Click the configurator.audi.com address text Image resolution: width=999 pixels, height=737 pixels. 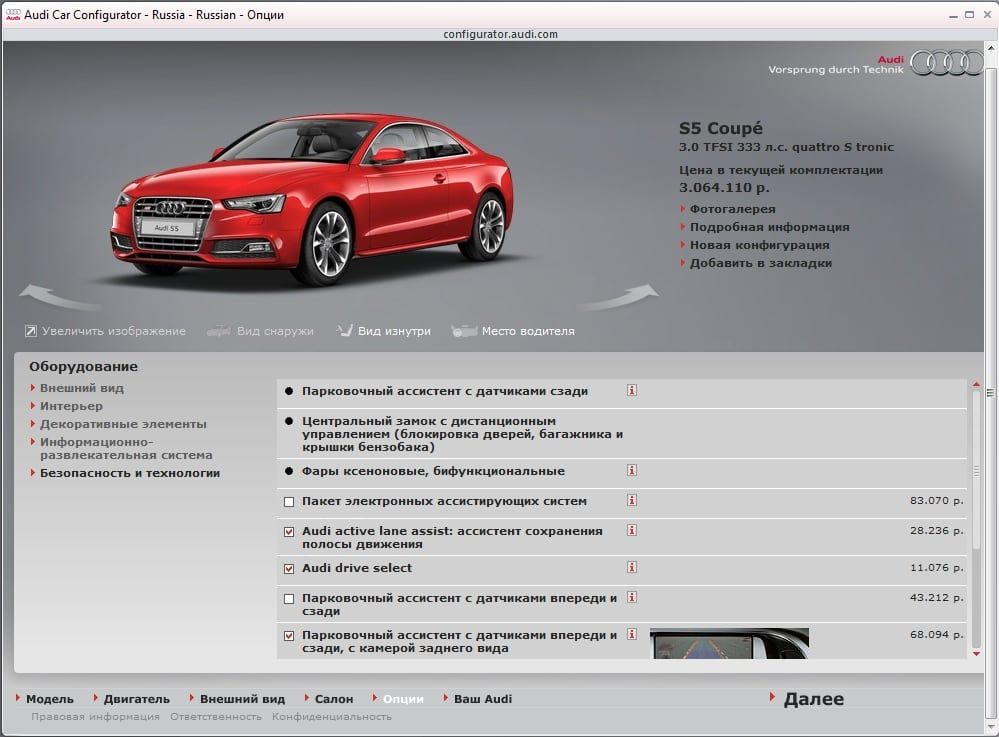[x=500, y=34]
